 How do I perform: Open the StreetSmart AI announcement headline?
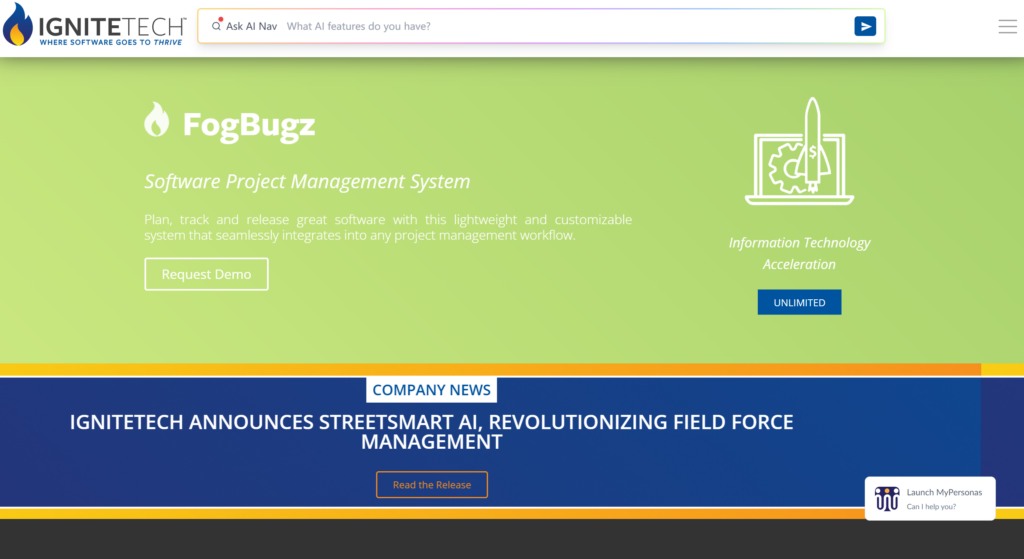tap(431, 431)
